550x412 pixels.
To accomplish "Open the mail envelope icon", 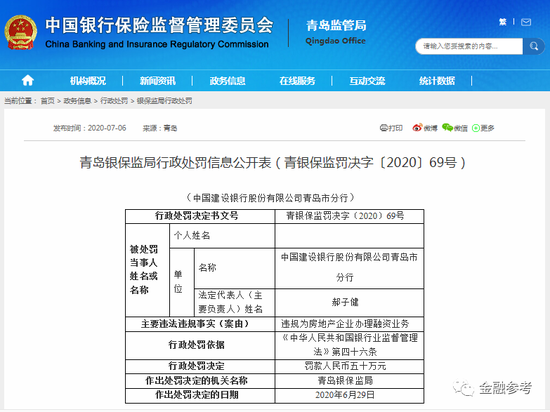I will 526,22.
